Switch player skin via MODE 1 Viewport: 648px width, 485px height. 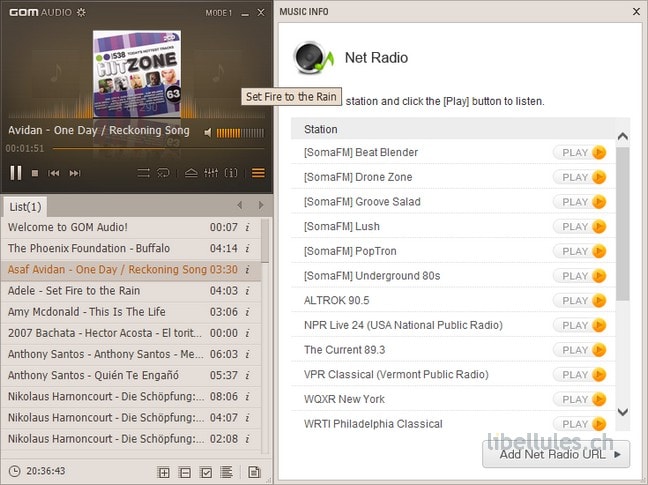tap(219, 13)
